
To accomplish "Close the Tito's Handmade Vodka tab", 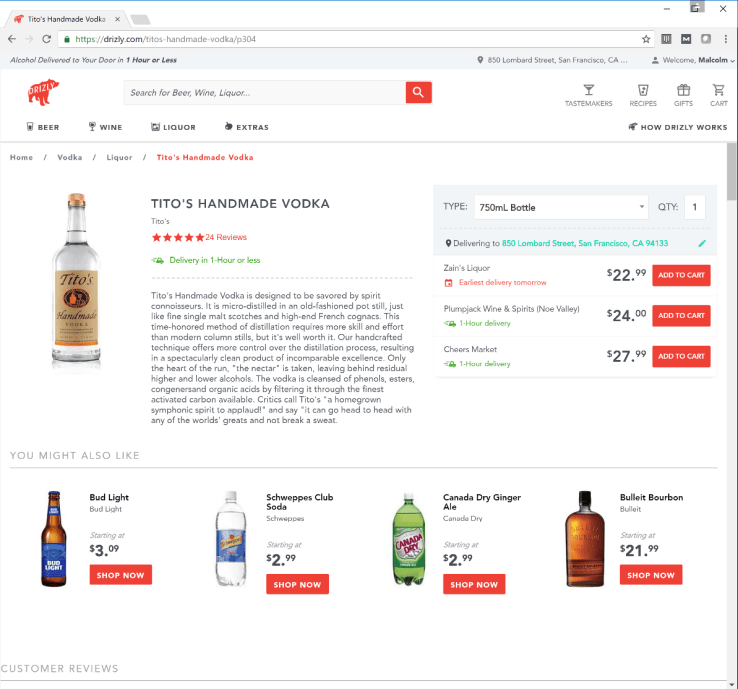I will (117, 19).
